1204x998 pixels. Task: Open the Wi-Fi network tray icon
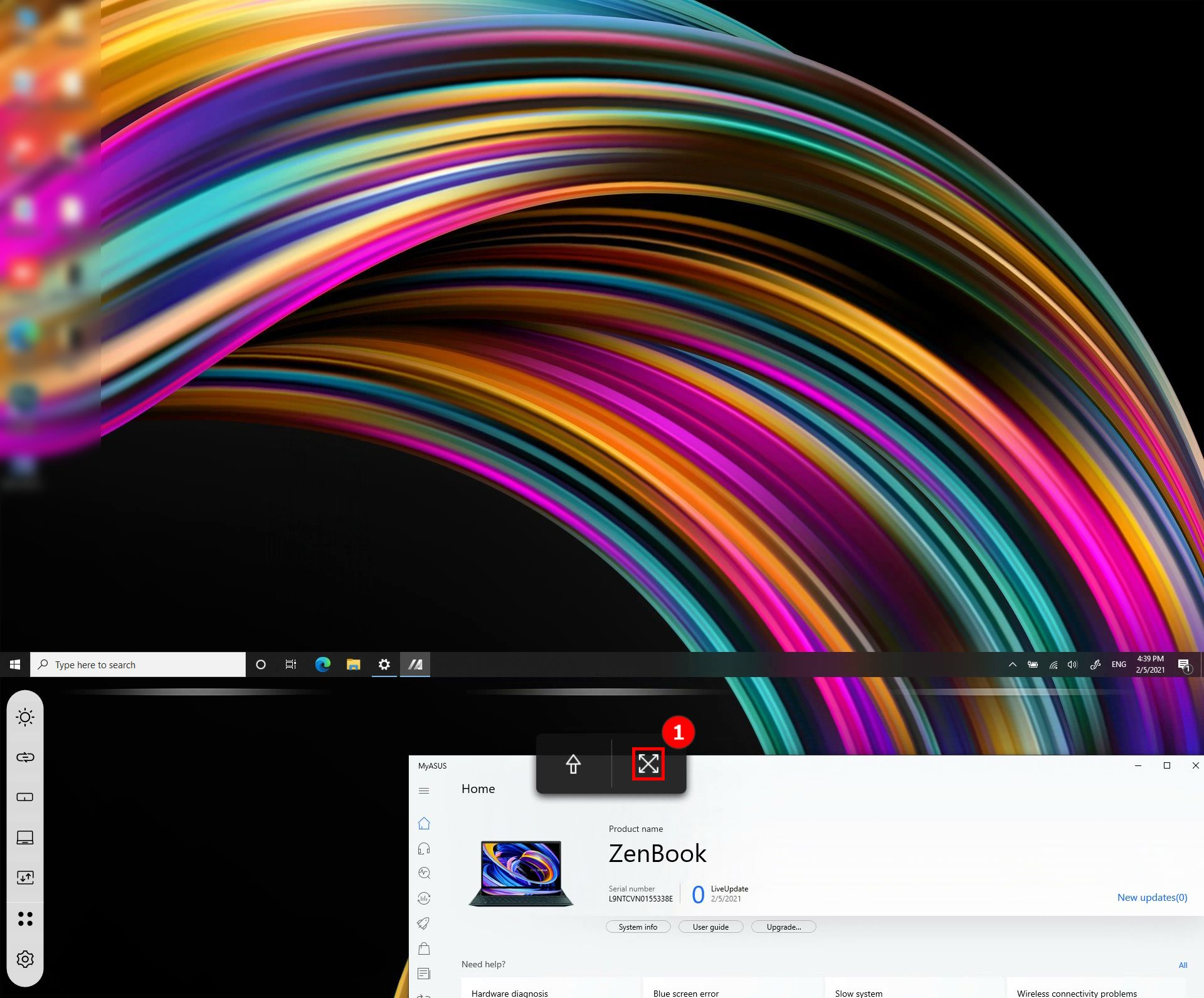point(1053,664)
